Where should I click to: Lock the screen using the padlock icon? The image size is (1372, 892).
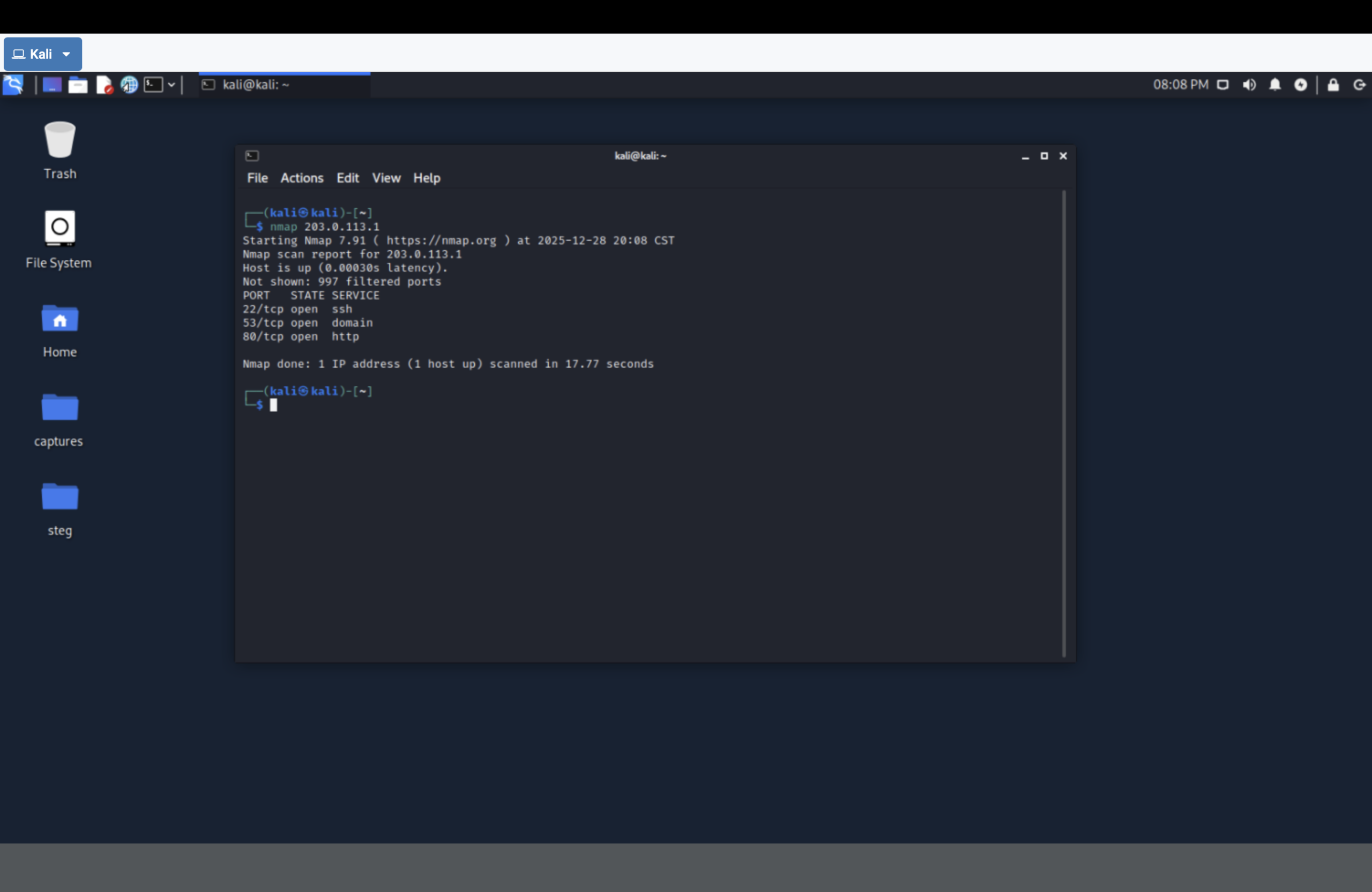tap(1332, 85)
